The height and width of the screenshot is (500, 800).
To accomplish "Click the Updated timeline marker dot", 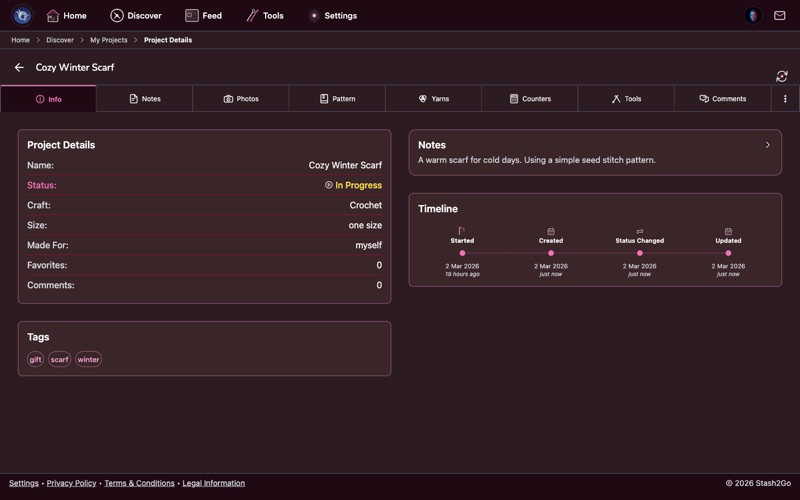I will pos(728,253).
